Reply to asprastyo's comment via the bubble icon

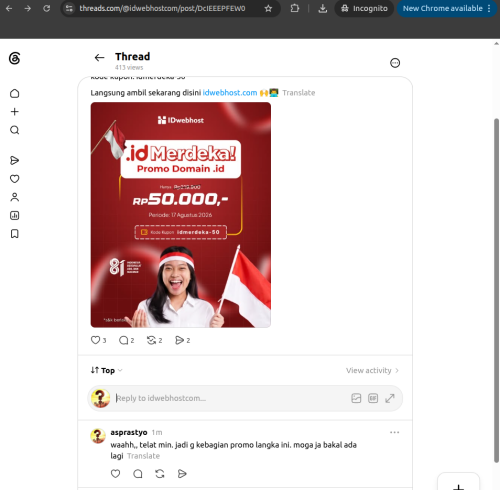138,473
